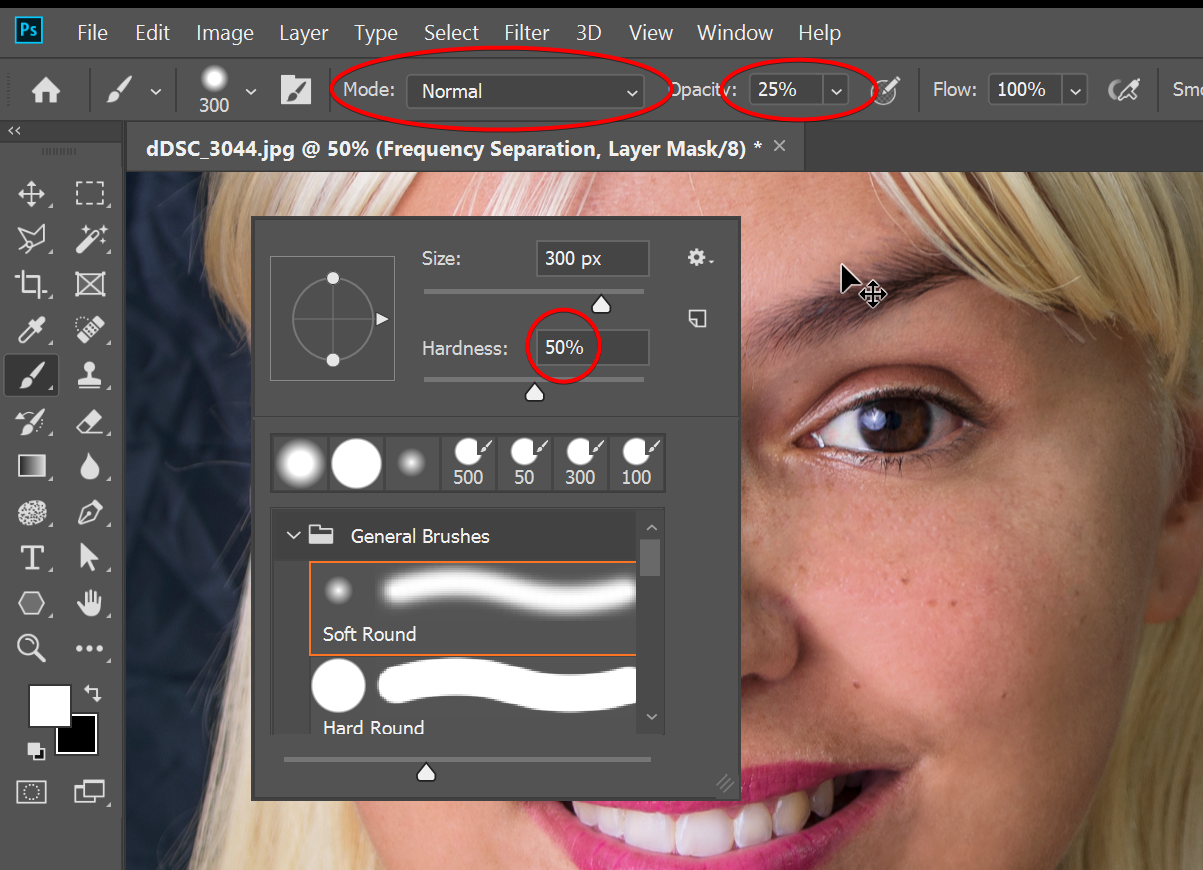Viewport: 1203px width, 870px height.
Task: Select the Spot Healing Brush tool
Action: coord(90,329)
